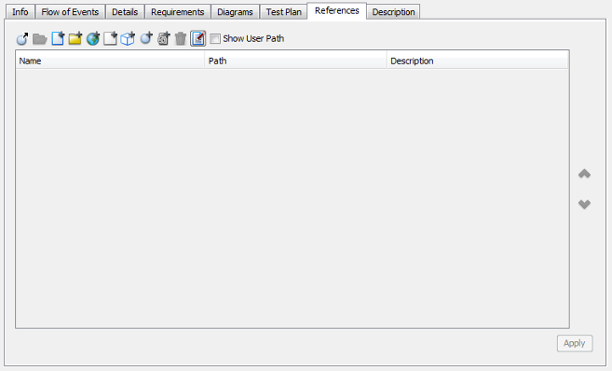Click the edit reference notepad icon
Viewport: 612px width, 371px height.
(198, 39)
